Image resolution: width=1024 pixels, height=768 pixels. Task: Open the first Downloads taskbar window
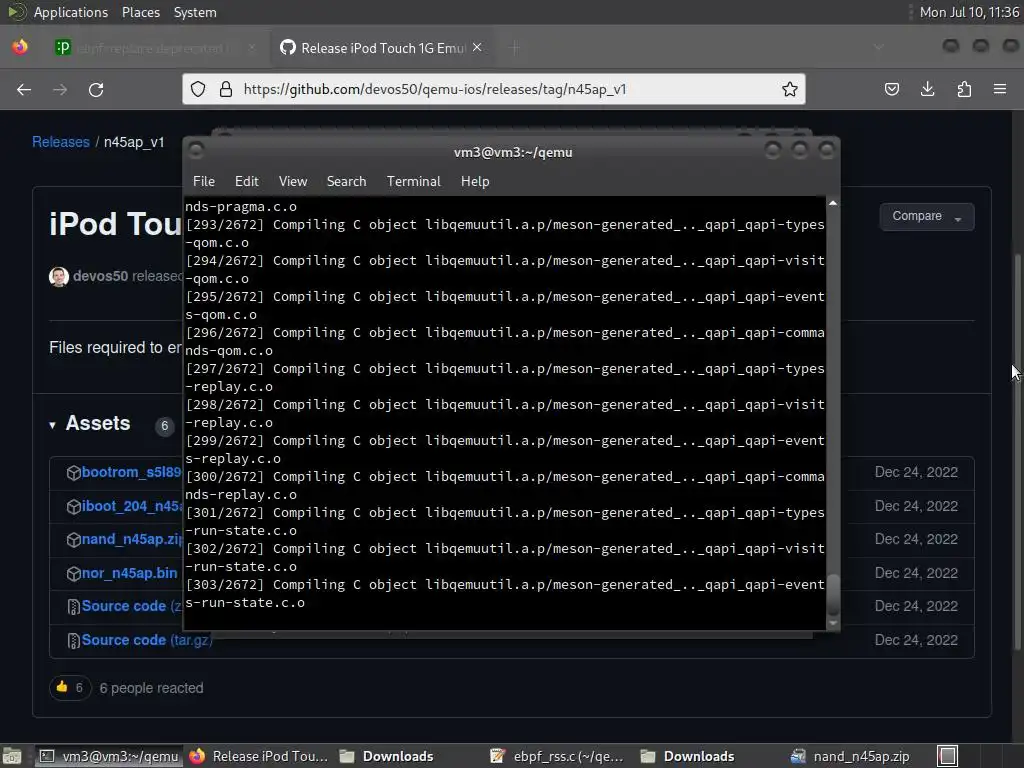pos(387,756)
